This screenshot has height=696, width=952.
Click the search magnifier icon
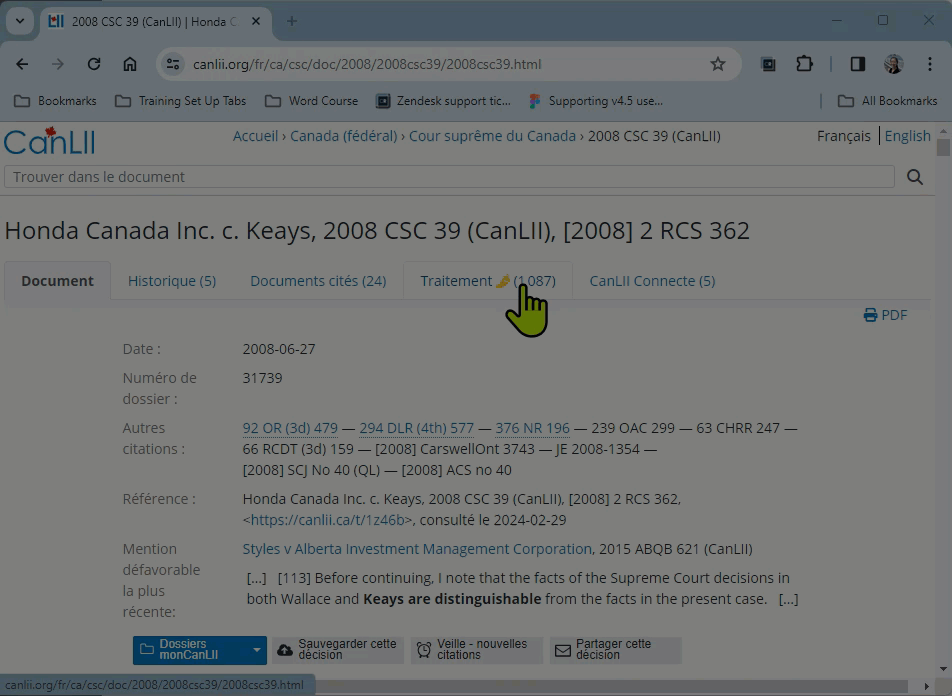tap(915, 177)
